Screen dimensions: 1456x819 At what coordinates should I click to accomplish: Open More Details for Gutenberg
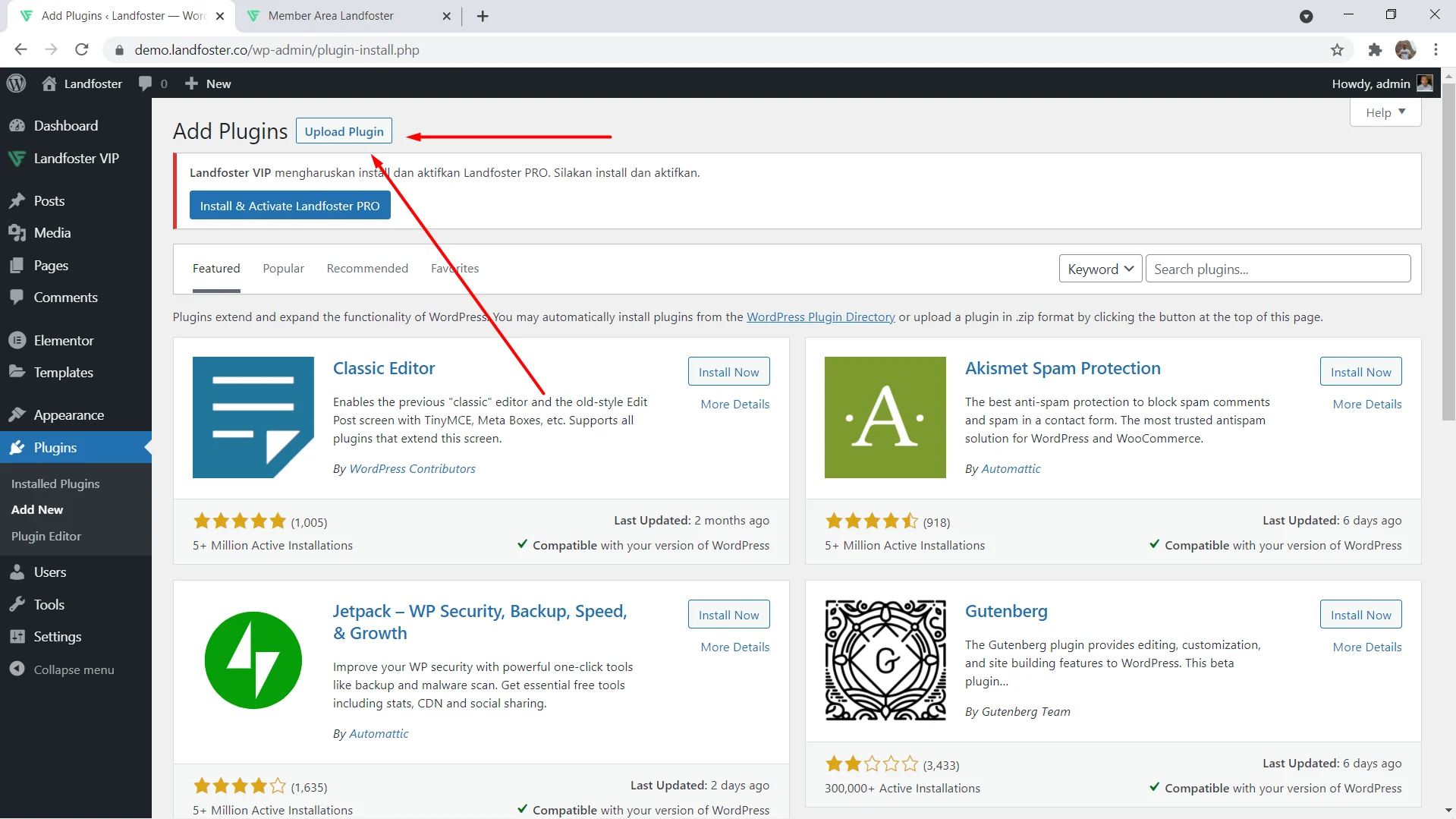click(1366, 647)
